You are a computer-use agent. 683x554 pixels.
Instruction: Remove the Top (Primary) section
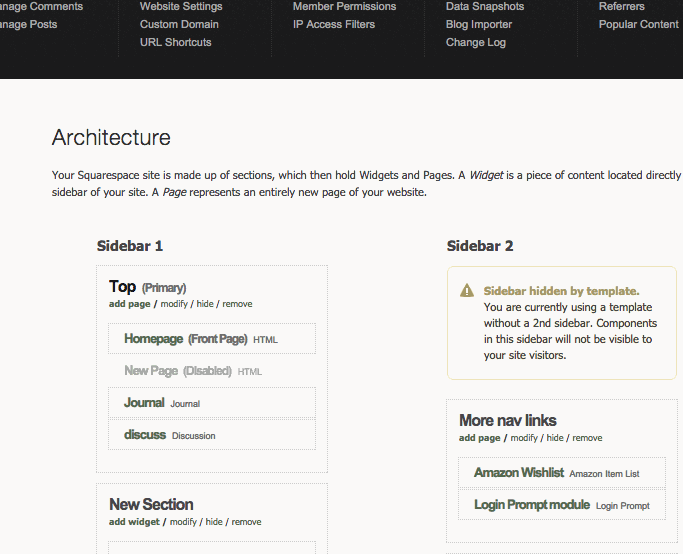click(x=237, y=304)
